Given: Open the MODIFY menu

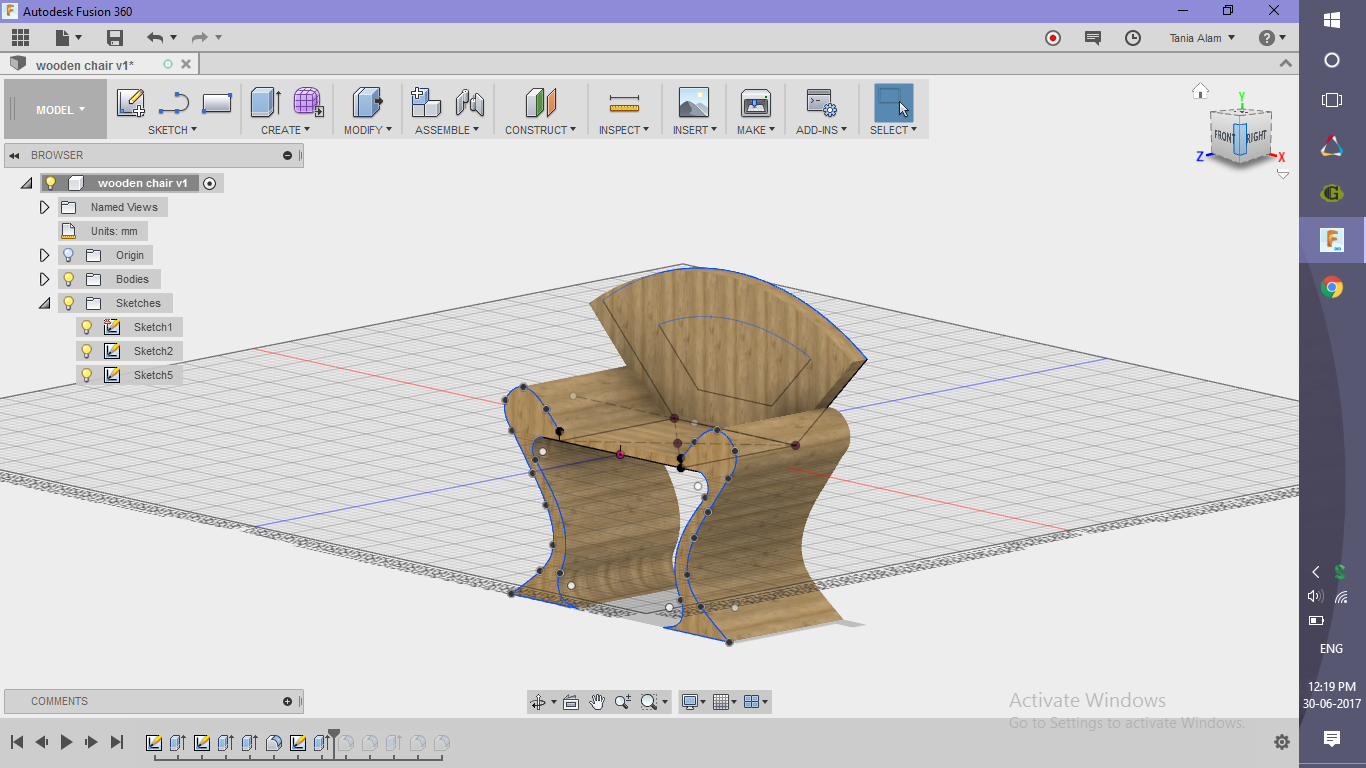Looking at the screenshot, I should tap(368, 130).
